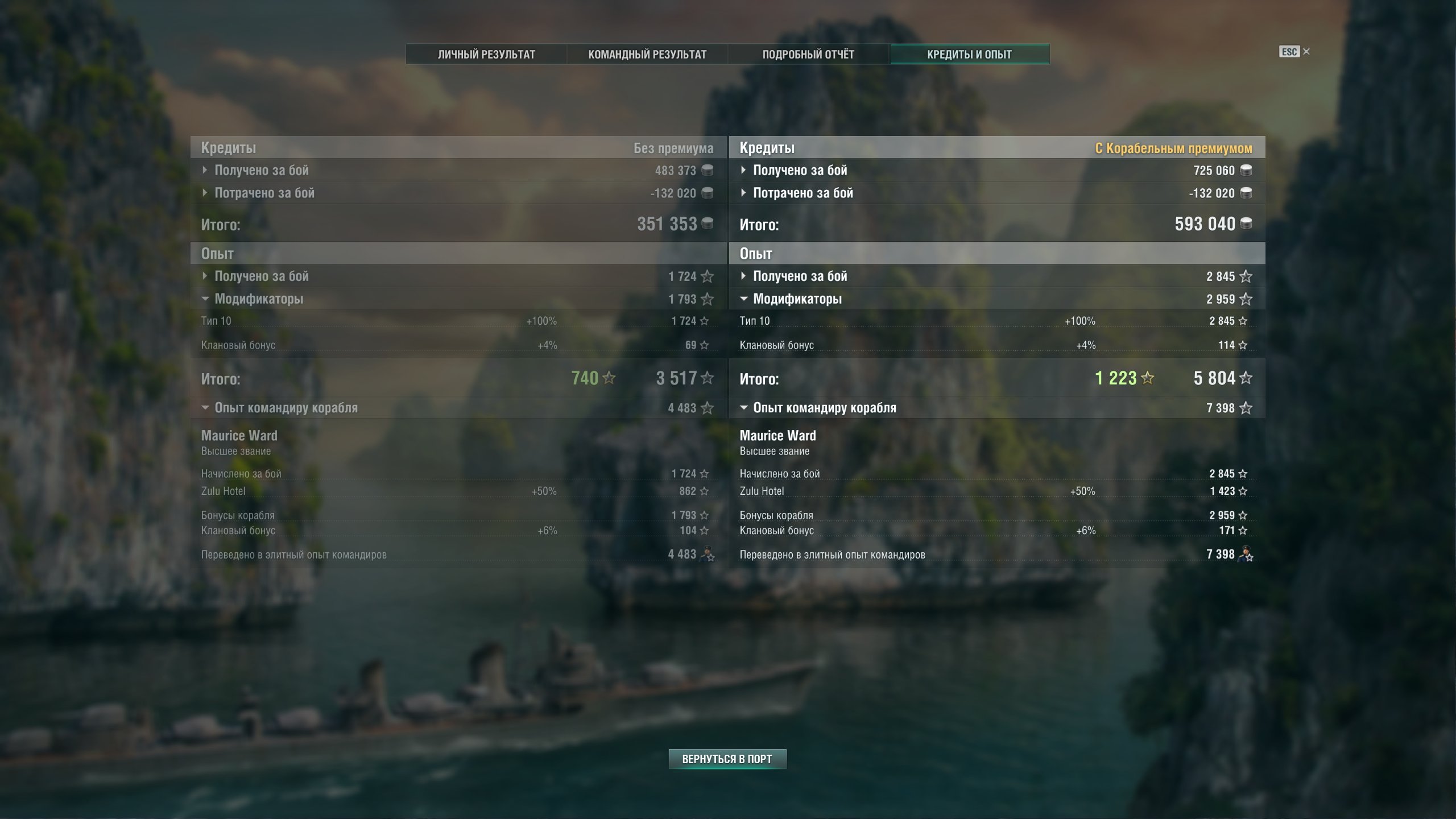Close the results screen with ESC button
Screen dimensions: 1456x819
click(x=1294, y=52)
